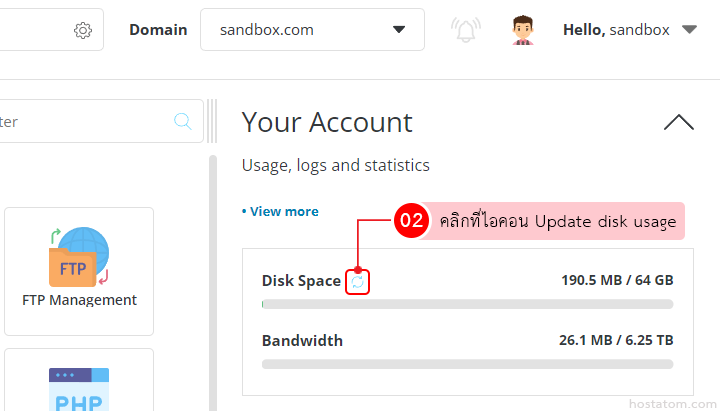
Task: Click the Update disk usage refresh icon
Action: coord(358,282)
